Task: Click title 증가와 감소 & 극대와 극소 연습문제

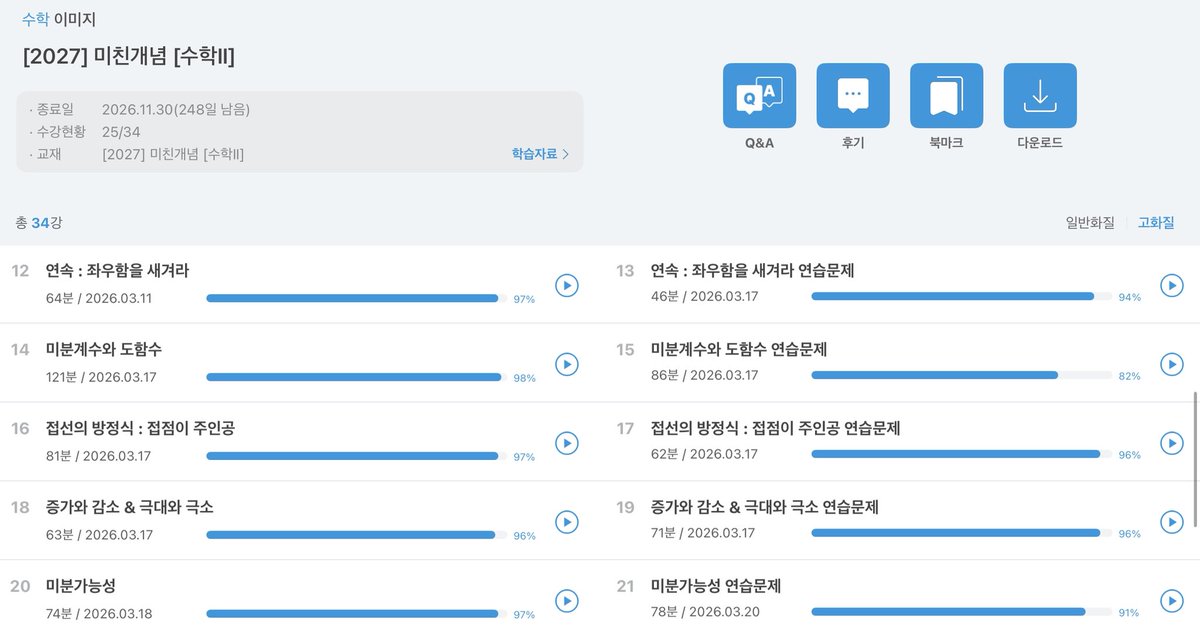Action: coord(765,507)
